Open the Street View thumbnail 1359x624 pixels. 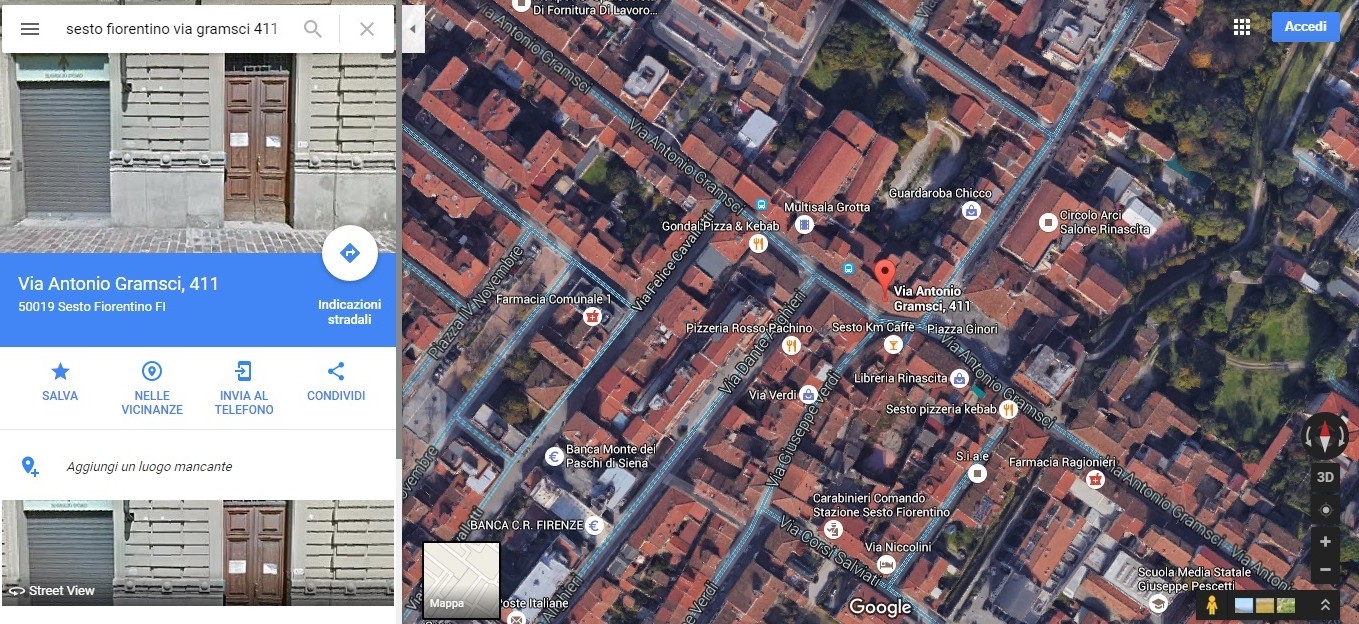(x=198, y=553)
